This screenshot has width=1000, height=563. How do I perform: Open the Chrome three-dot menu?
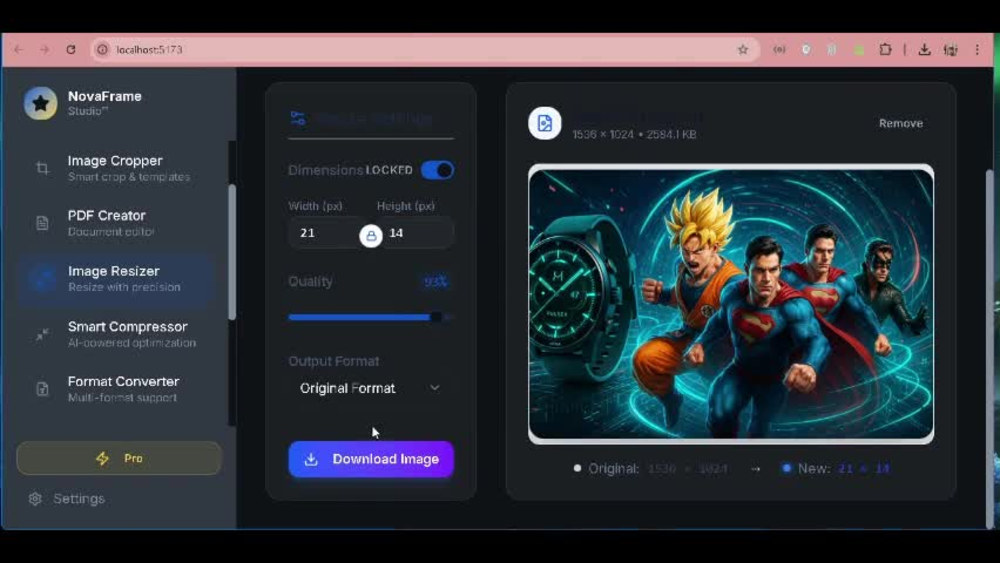(x=977, y=49)
